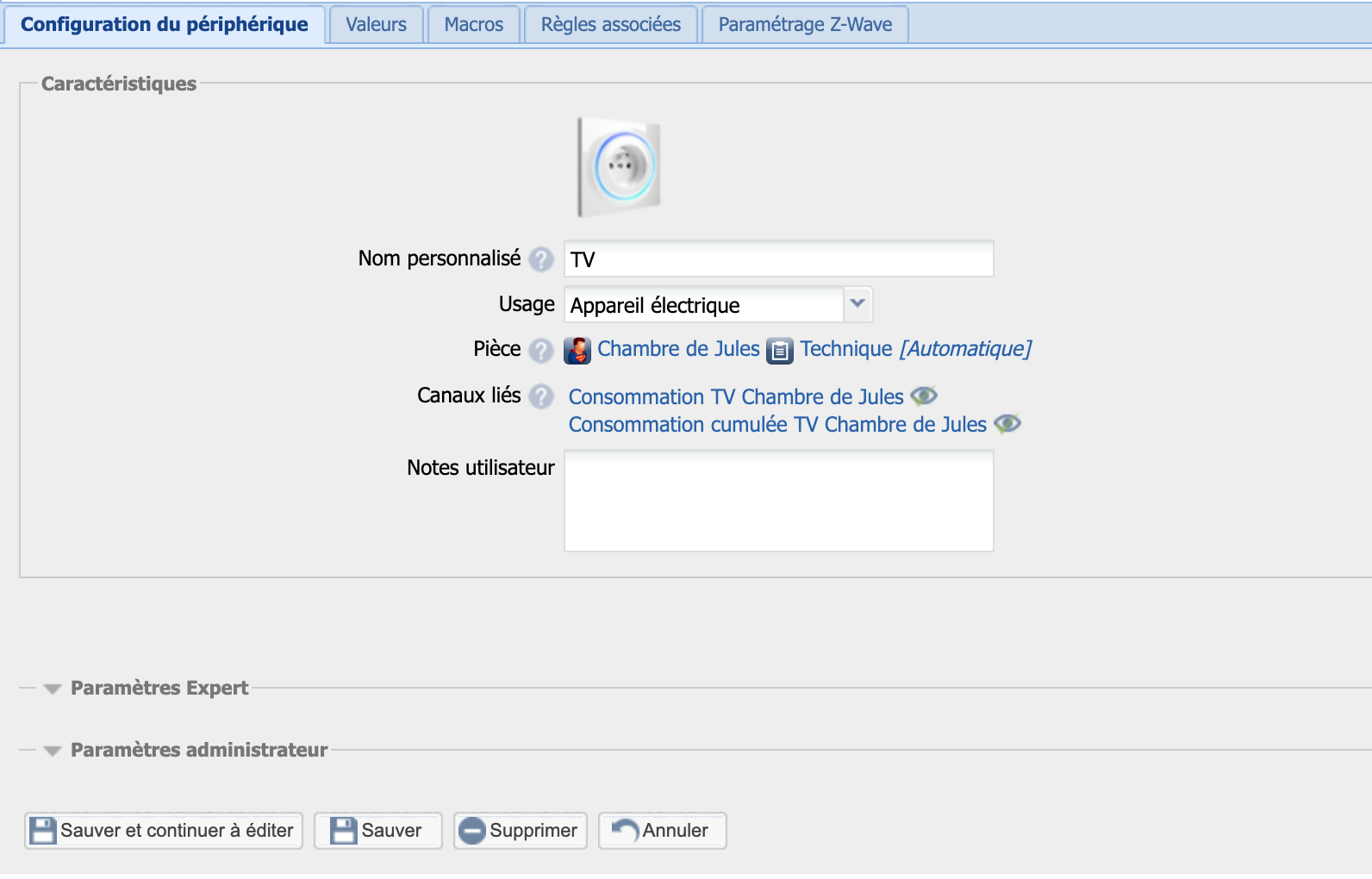Viewport: 1372px width, 879px height.
Task: Click the help icon next to Pièce
Action: [x=541, y=350]
